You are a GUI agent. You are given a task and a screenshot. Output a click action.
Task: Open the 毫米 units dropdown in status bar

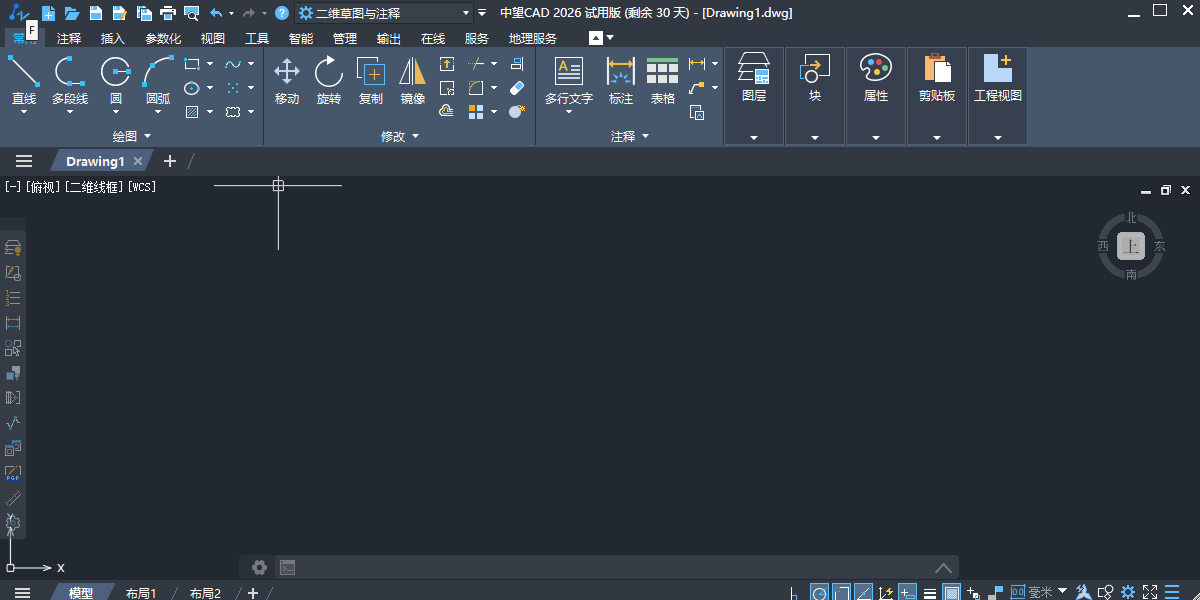coord(1062,592)
